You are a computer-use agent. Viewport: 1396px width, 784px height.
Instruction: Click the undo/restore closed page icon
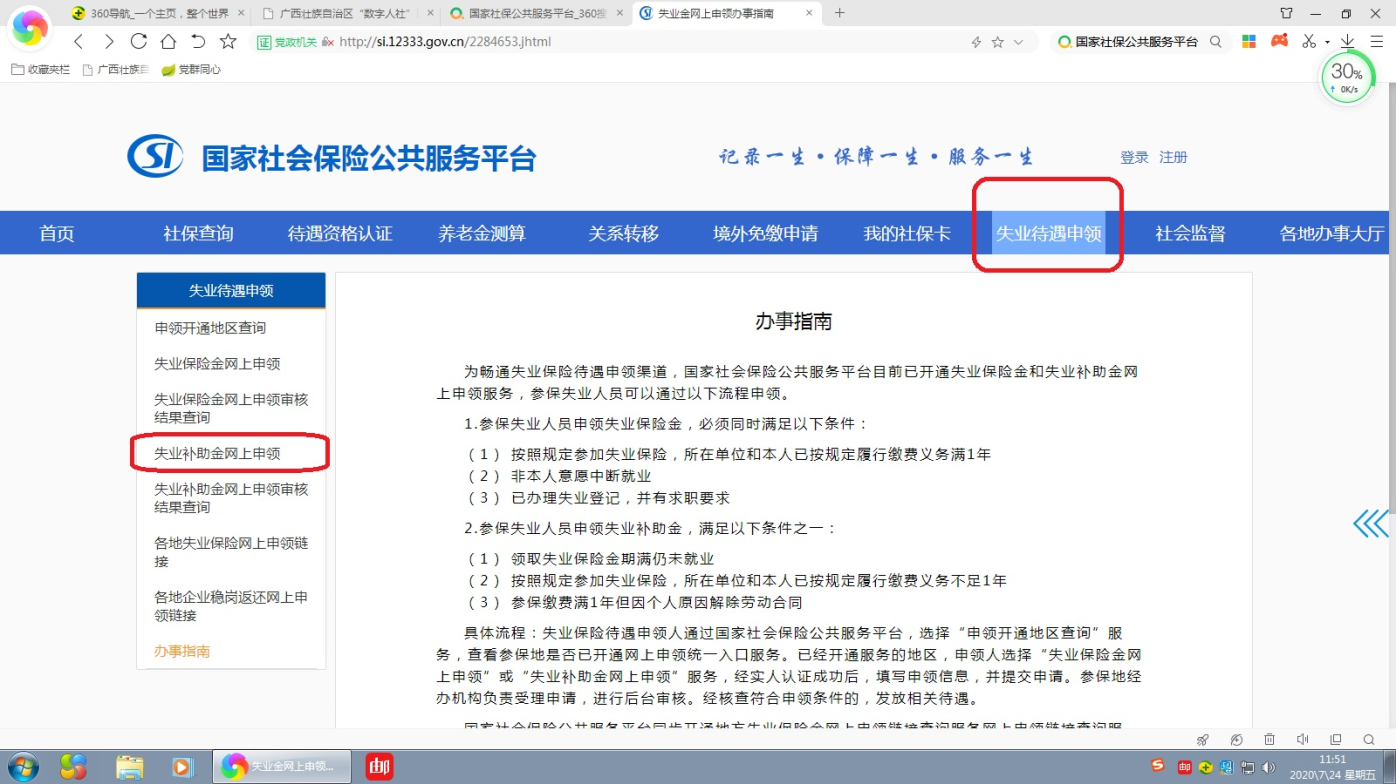[198, 42]
